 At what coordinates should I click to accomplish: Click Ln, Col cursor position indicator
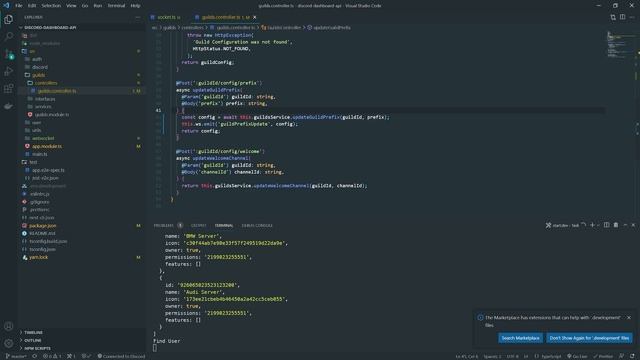pos(467,356)
